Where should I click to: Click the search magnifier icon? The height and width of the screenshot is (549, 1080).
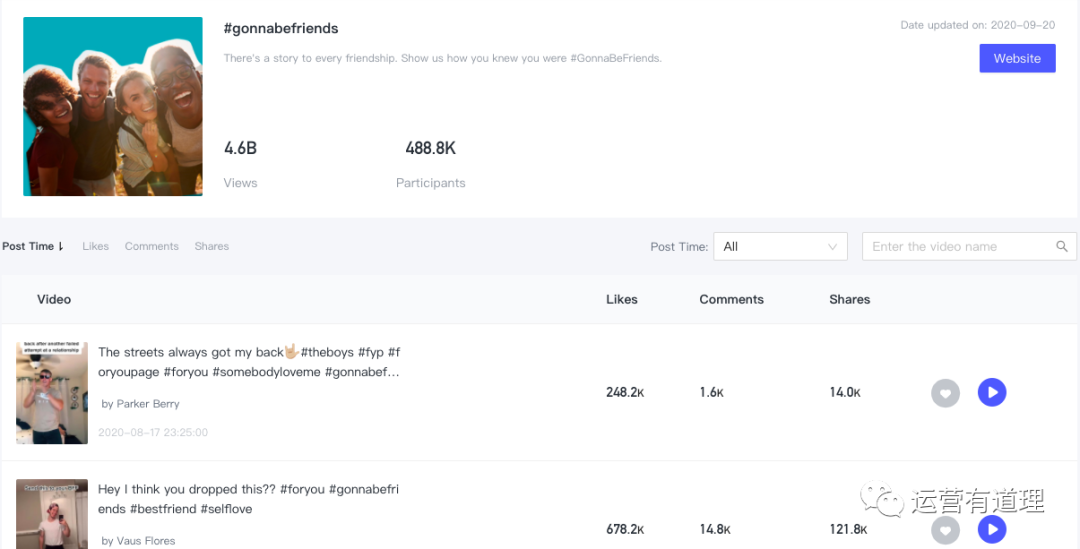(1061, 247)
